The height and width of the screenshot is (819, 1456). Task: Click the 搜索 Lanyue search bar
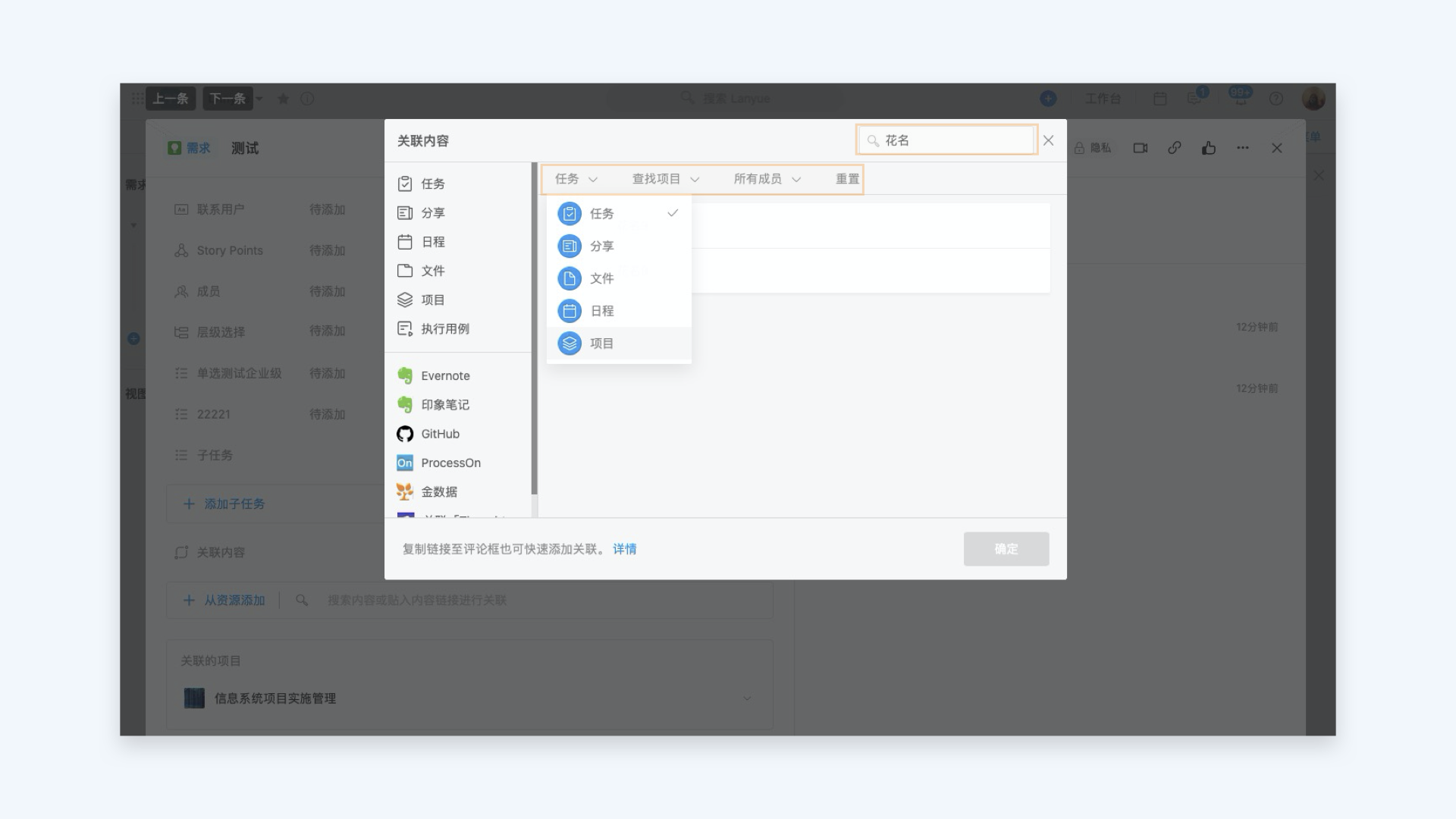726,99
